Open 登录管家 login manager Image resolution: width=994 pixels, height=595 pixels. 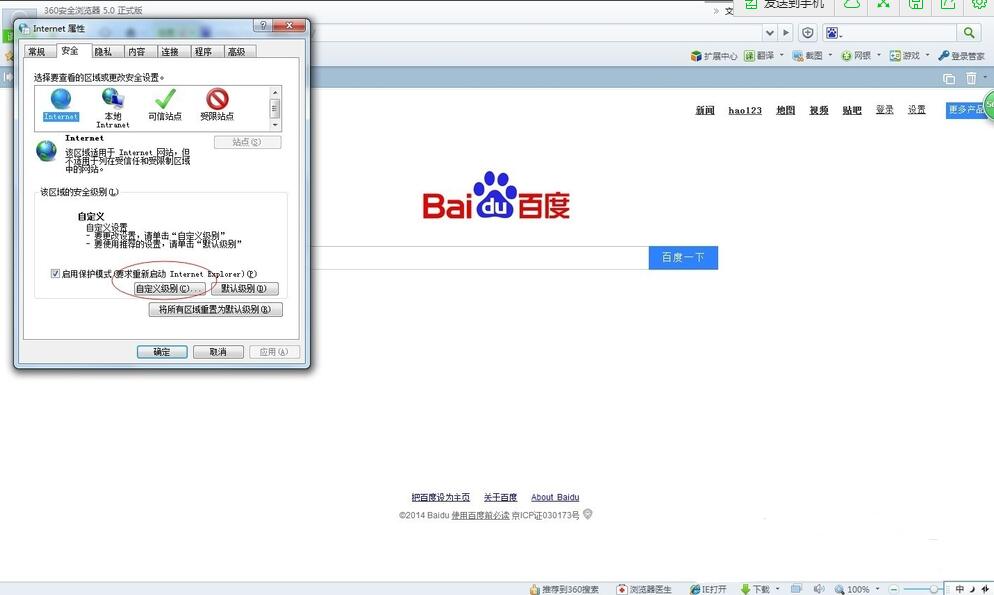click(x=961, y=56)
